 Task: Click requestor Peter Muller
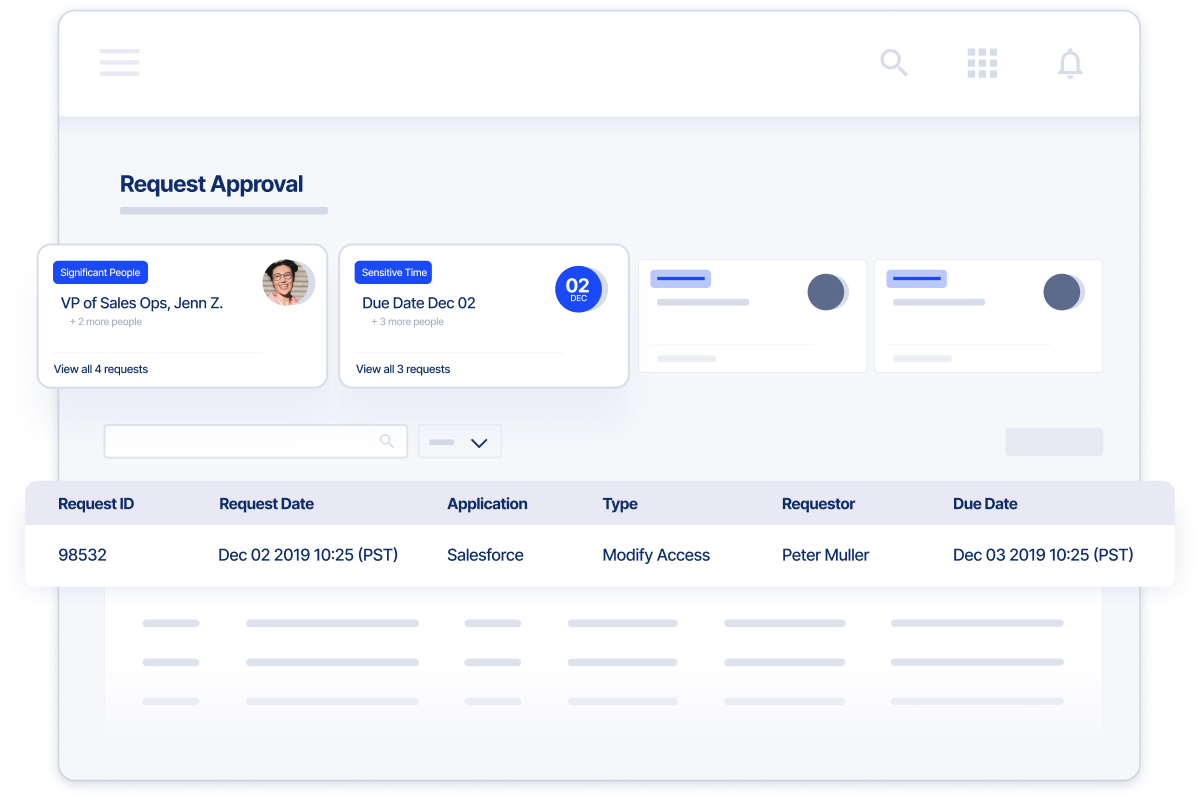click(x=825, y=555)
